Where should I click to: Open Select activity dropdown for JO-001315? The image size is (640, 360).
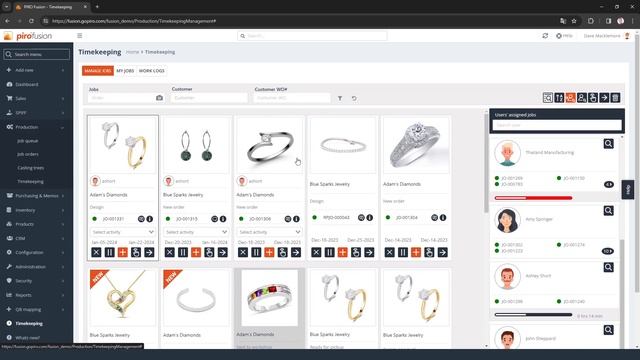tap(196, 232)
